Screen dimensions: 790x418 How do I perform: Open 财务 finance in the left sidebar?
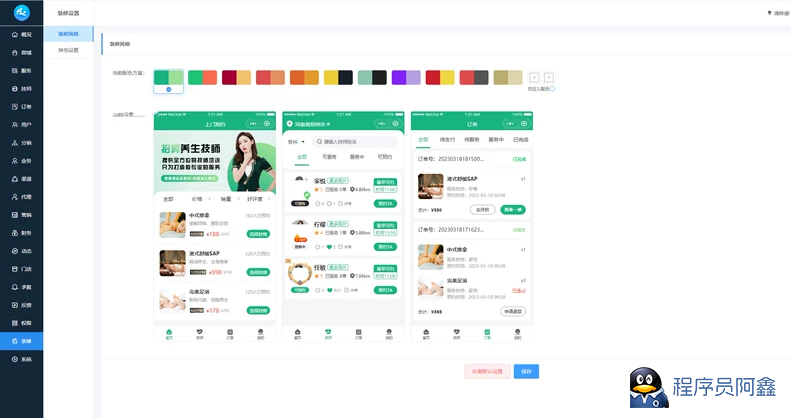pos(21,233)
